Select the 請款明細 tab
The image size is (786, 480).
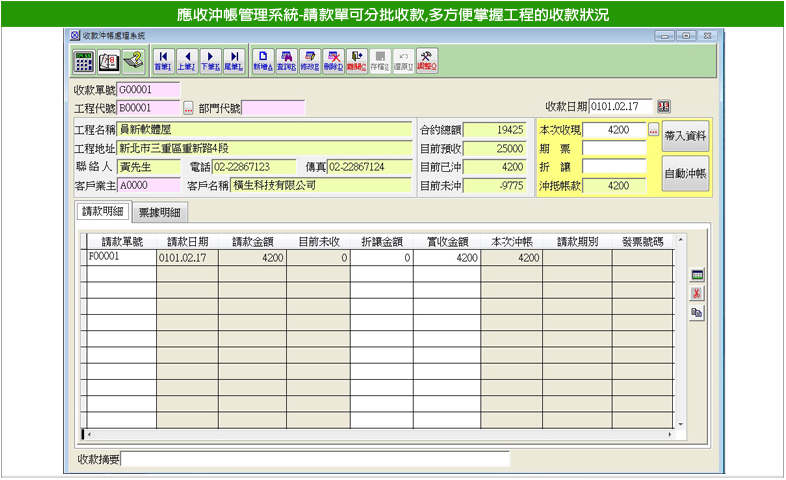(102, 212)
